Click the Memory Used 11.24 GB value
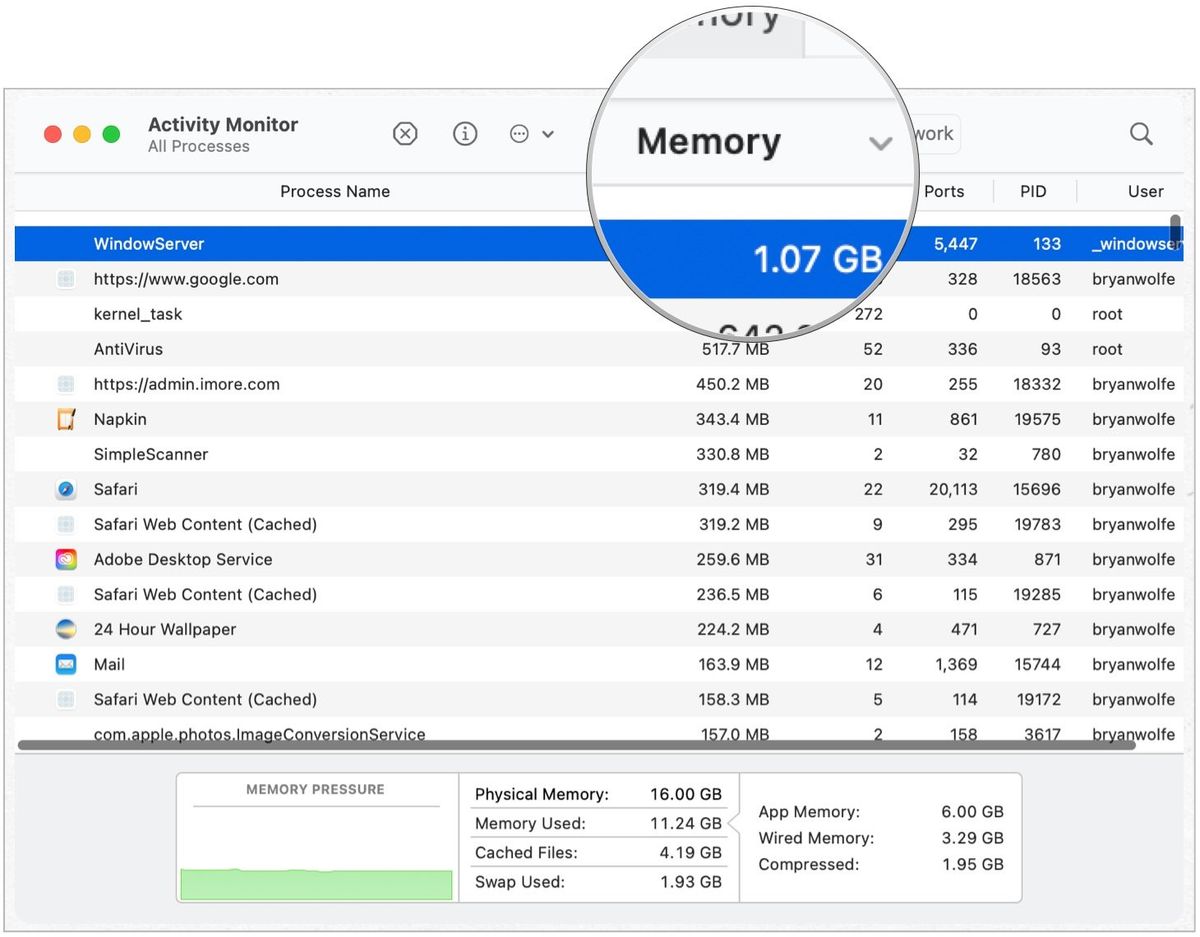The width and height of the screenshot is (1200, 937). [685, 824]
